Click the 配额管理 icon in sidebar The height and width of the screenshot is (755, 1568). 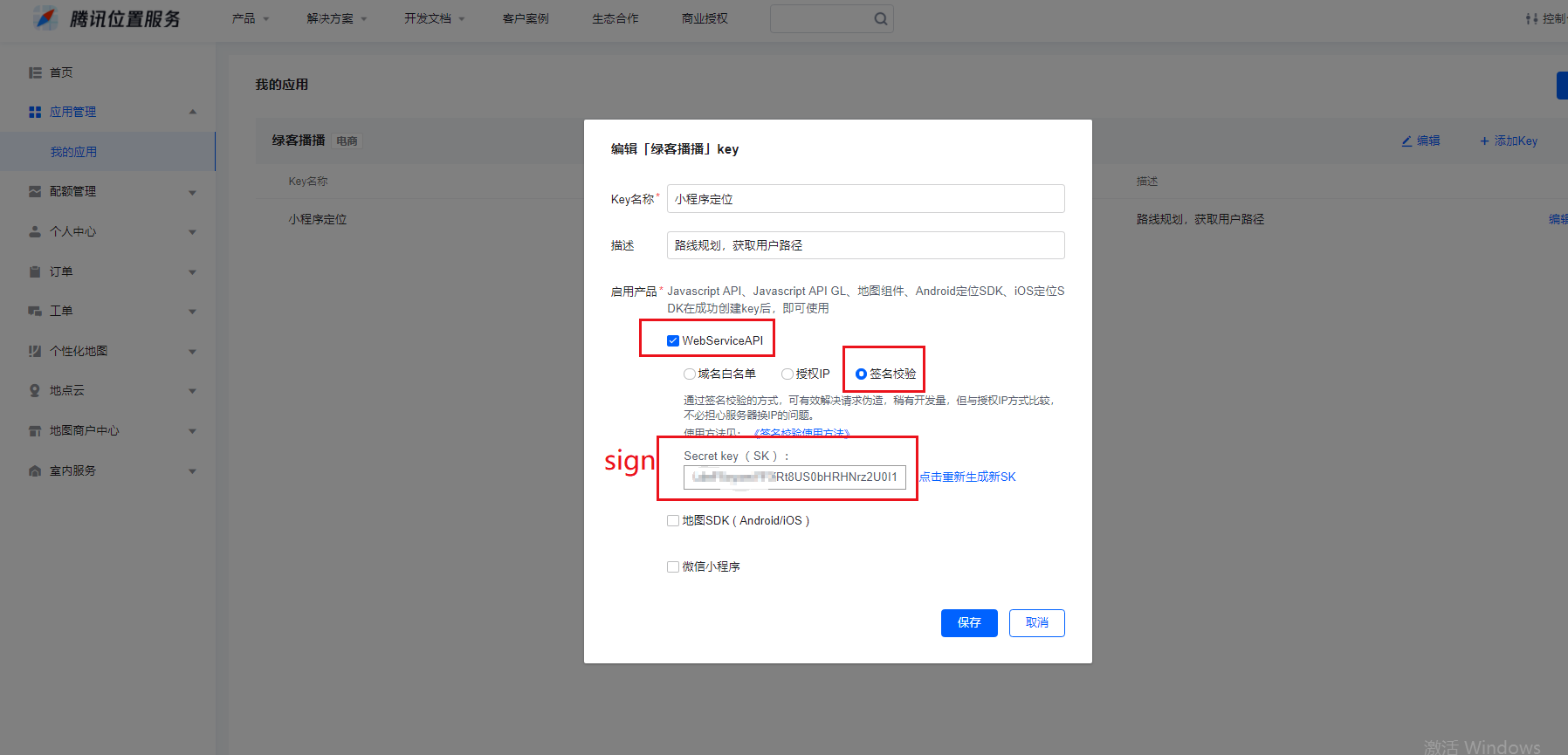tap(35, 192)
